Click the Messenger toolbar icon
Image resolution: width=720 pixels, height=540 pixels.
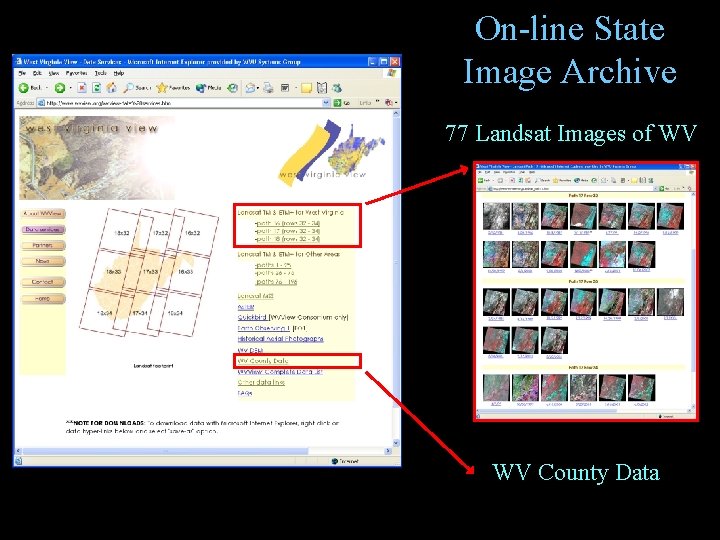tap(338, 88)
